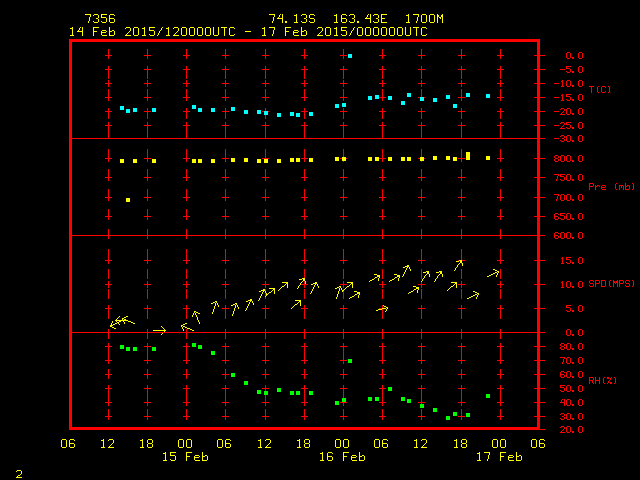Click the rightmost cyan temperature data point
The width and height of the screenshot is (640, 480).
click(488, 96)
